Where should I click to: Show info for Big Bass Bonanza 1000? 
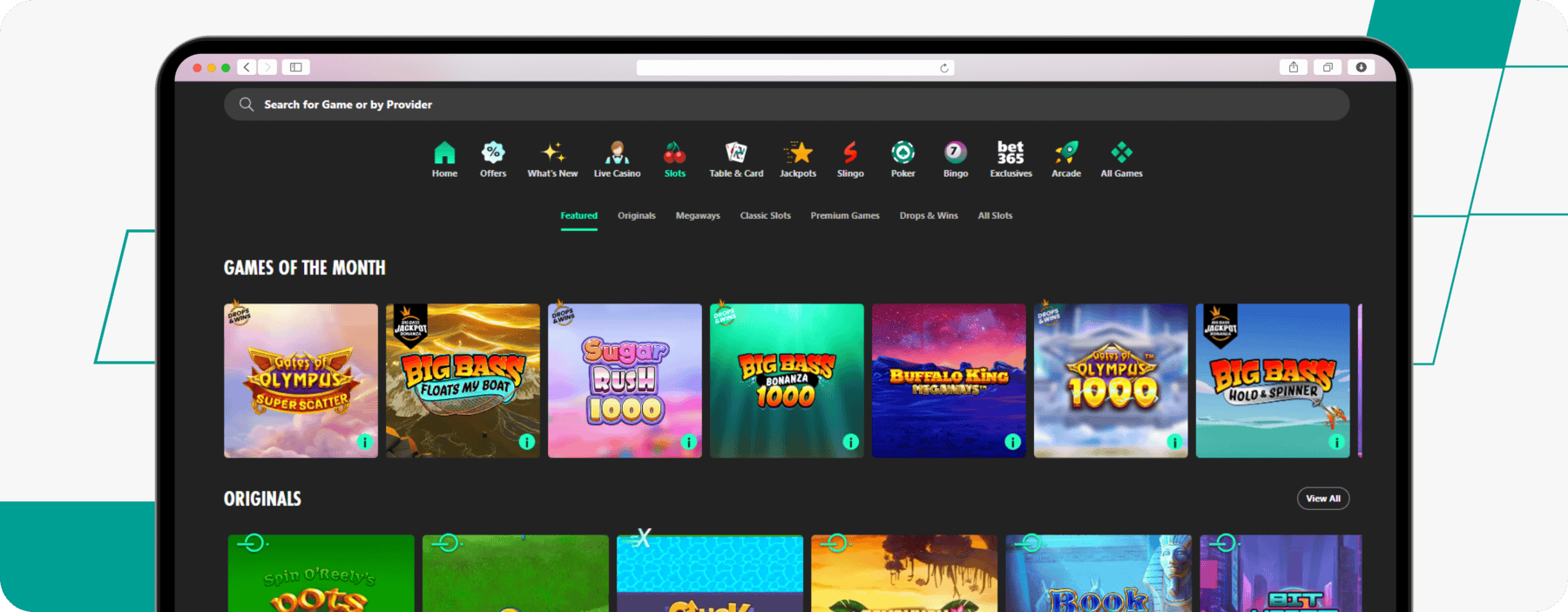click(x=851, y=442)
